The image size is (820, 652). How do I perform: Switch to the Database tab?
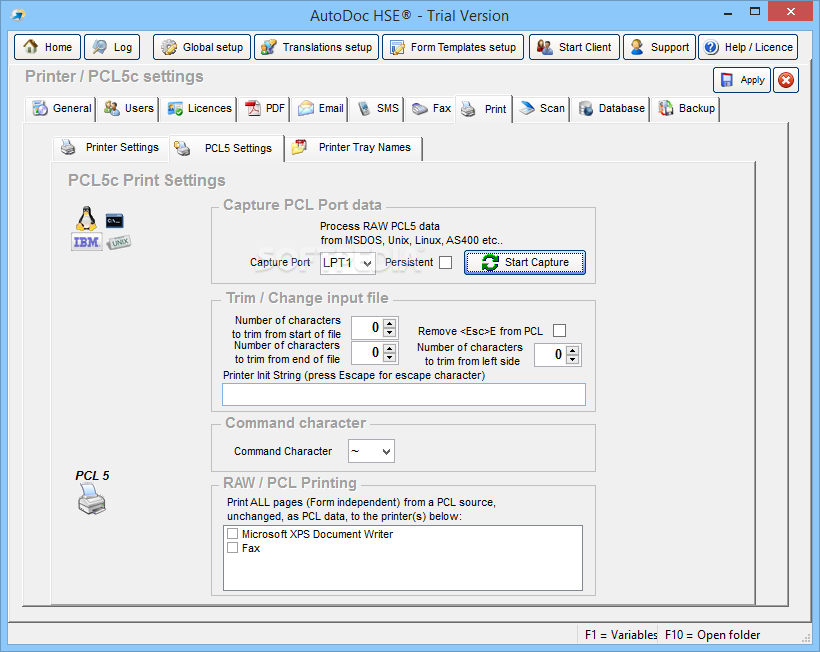(611, 109)
